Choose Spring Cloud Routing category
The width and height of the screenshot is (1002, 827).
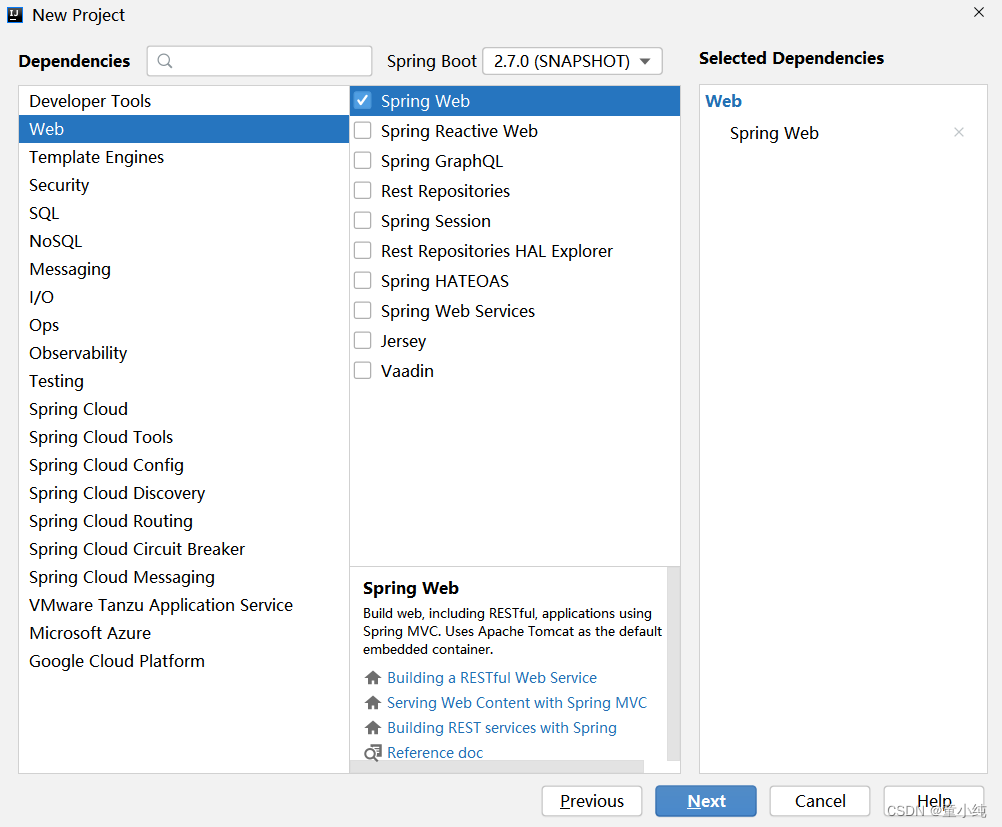click(184, 522)
